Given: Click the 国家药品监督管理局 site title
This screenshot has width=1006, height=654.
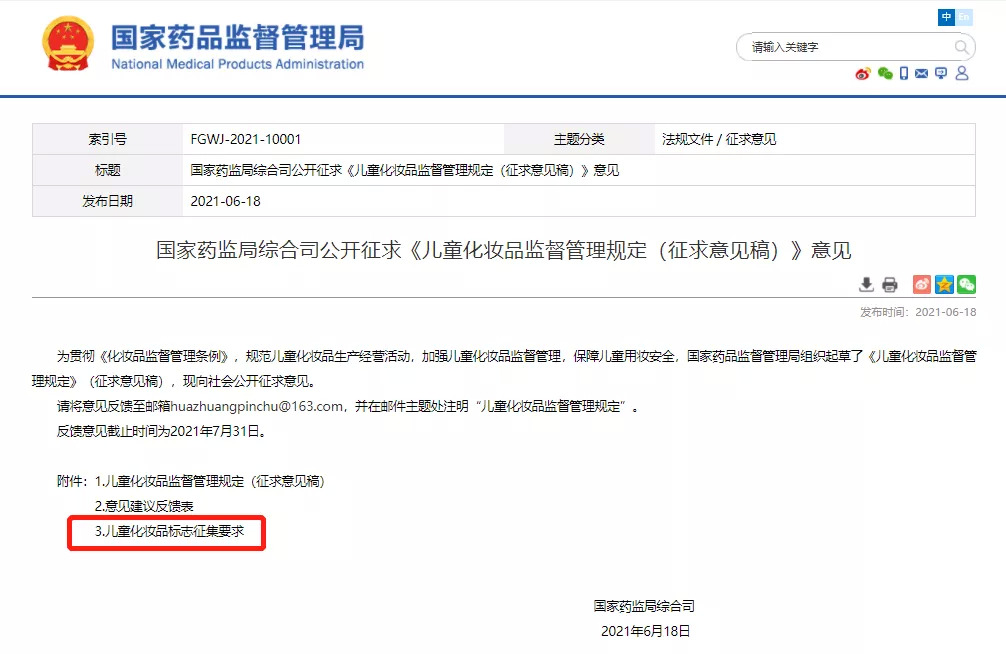Looking at the screenshot, I should coord(237,37).
